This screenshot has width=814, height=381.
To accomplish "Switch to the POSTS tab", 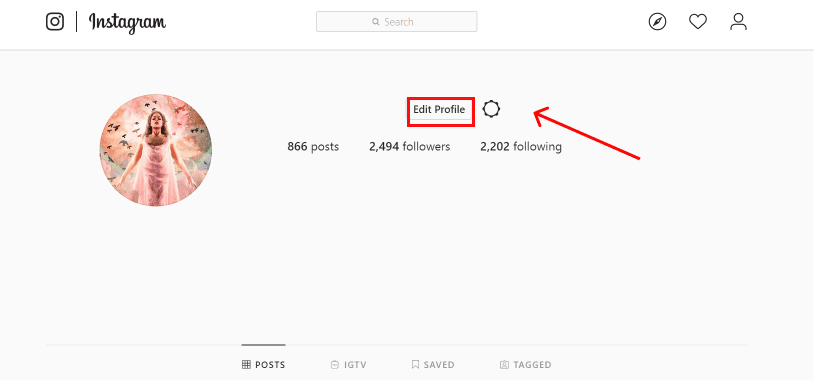I will tap(264, 365).
